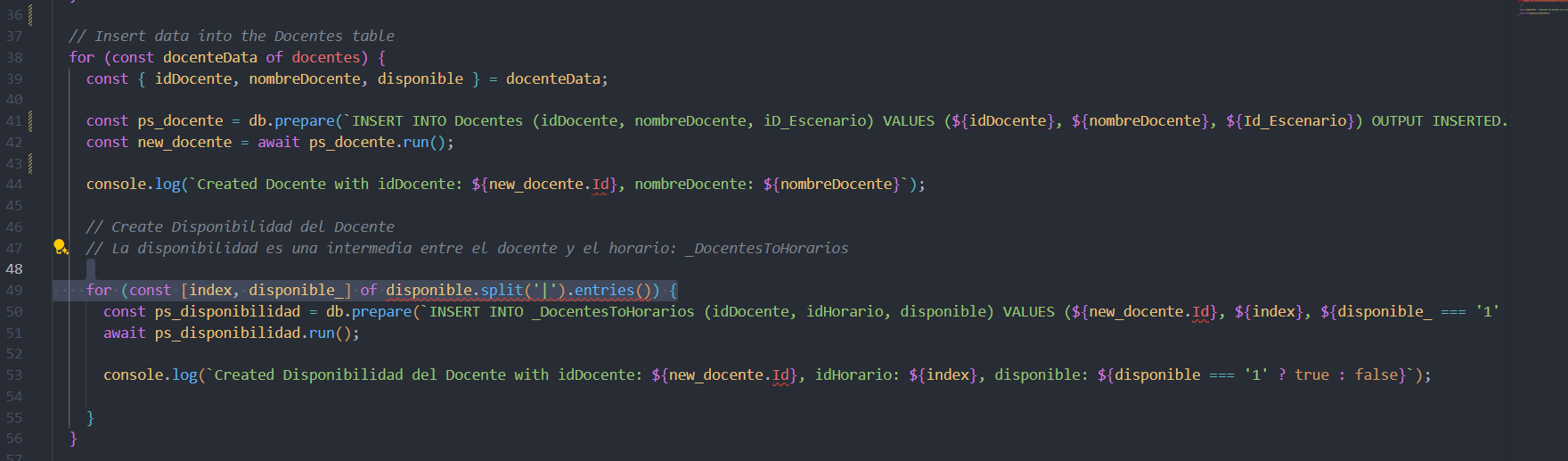Click the 'OUTPUT INSERTED.' text on line 41

(x=1439, y=120)
